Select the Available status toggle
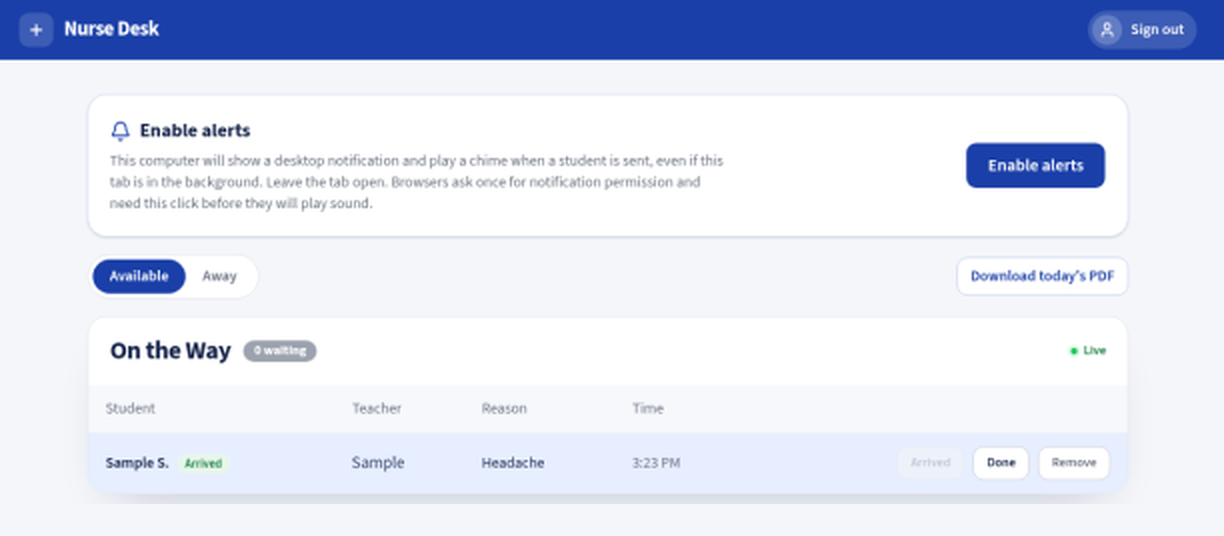This screenshot has width=1224, height=536. (139, 276)
